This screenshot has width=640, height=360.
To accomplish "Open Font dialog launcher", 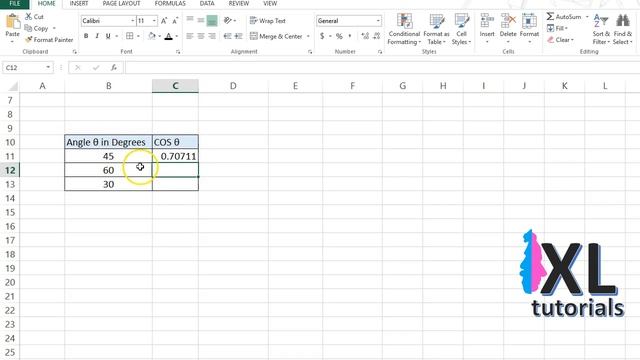I will tap(178, 52).
